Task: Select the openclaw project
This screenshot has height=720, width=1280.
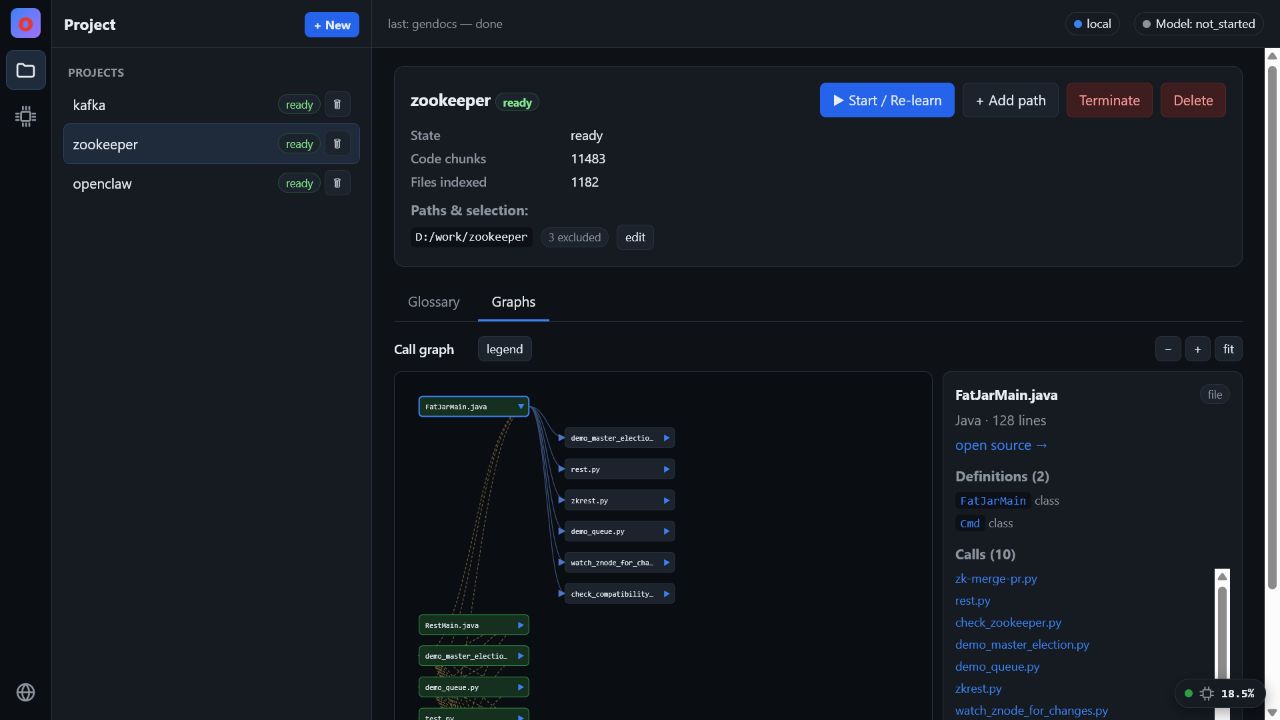Action: (x=211, y=183)
